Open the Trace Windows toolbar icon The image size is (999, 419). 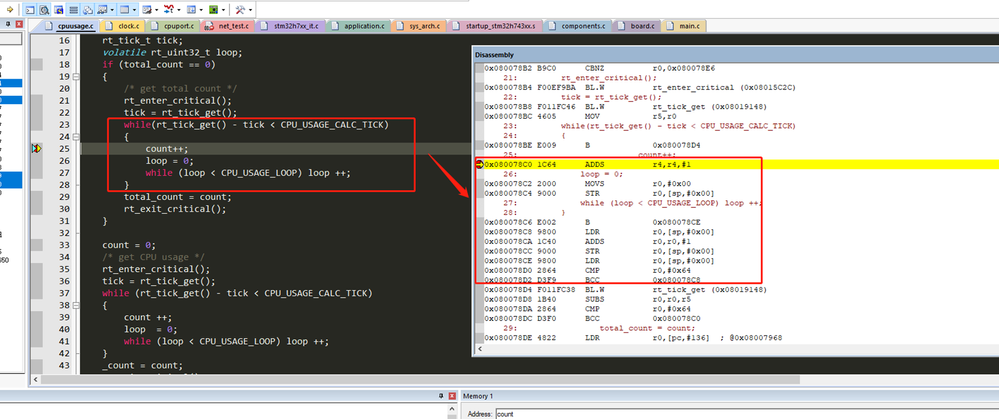[x=191, y=10]
